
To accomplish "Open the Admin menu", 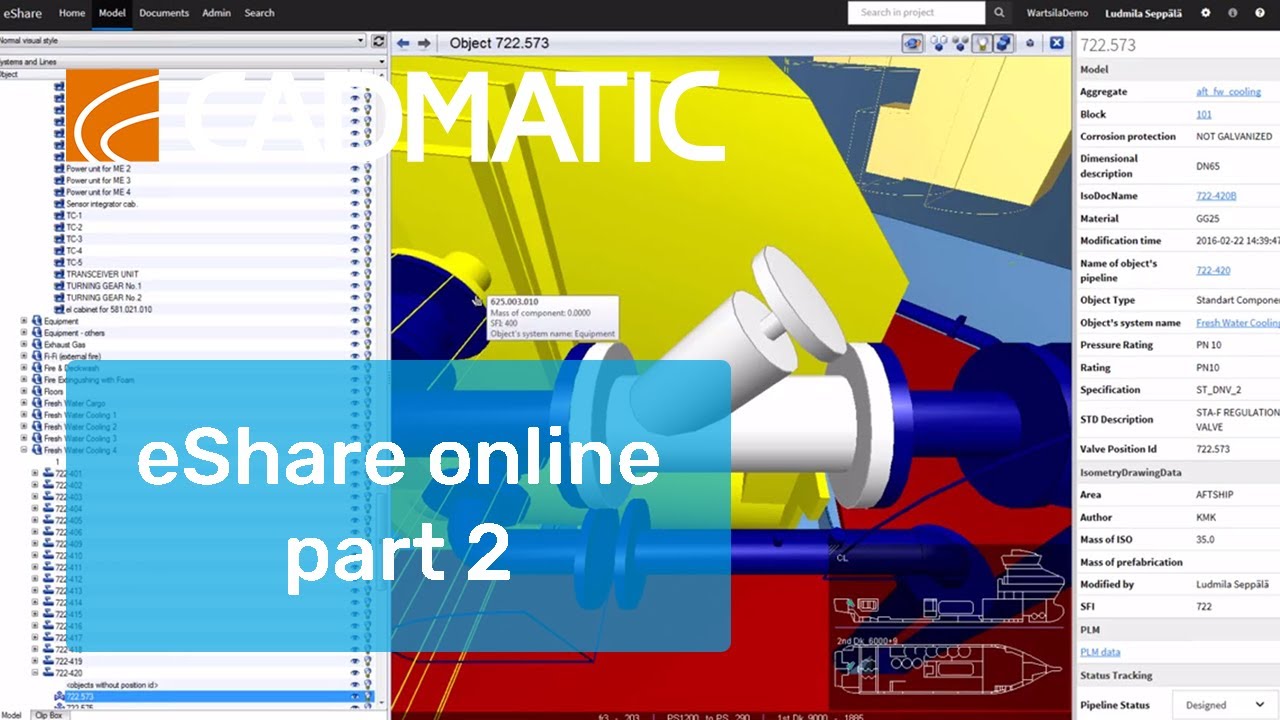I will click(216, 13).
